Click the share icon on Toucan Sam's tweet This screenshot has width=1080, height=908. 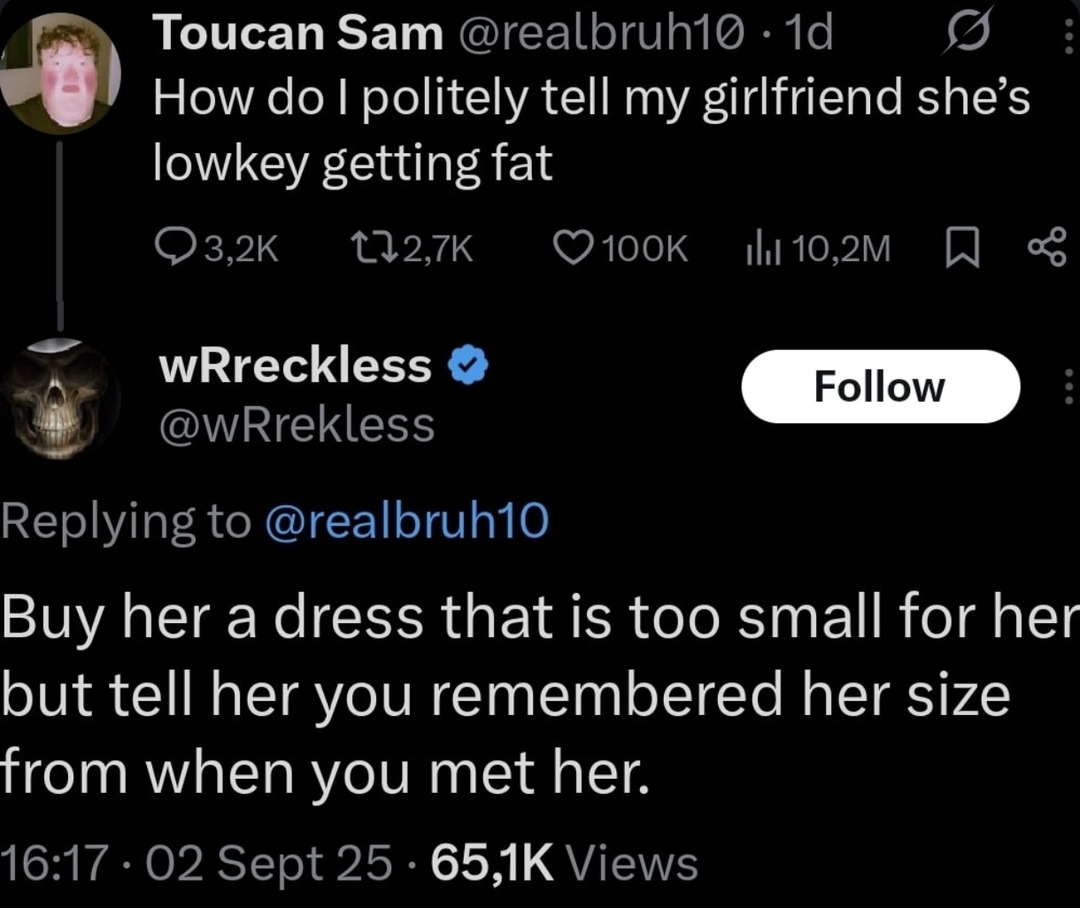pos(1047,247)
